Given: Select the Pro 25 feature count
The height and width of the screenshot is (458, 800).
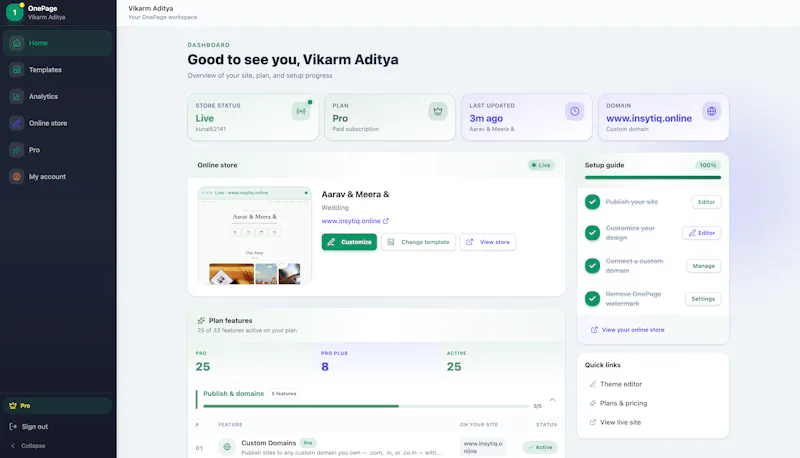Looking at the screenshot, I should click(203, 367).
